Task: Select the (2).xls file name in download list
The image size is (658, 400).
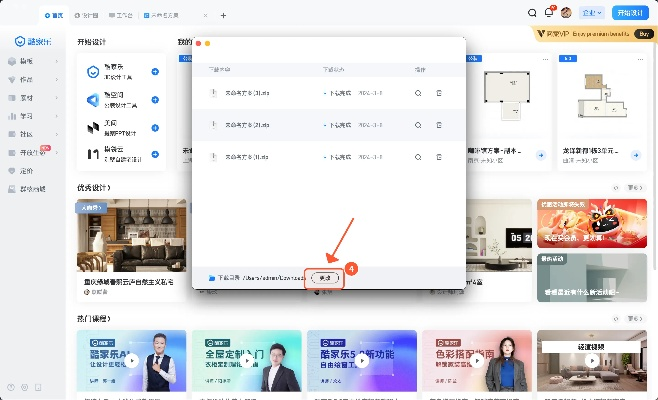Action: 247,125
